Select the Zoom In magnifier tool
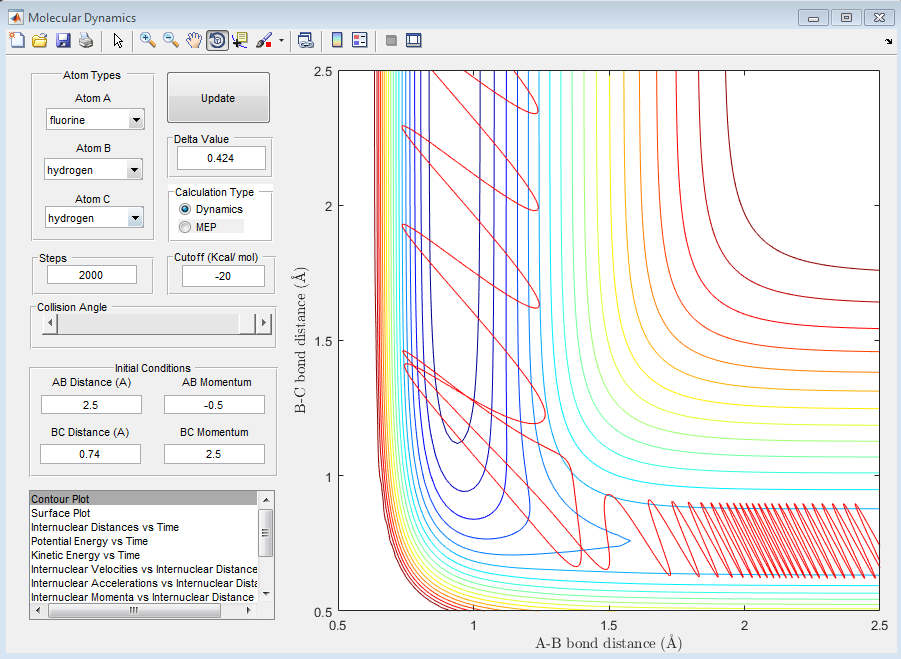 point(148,40)
